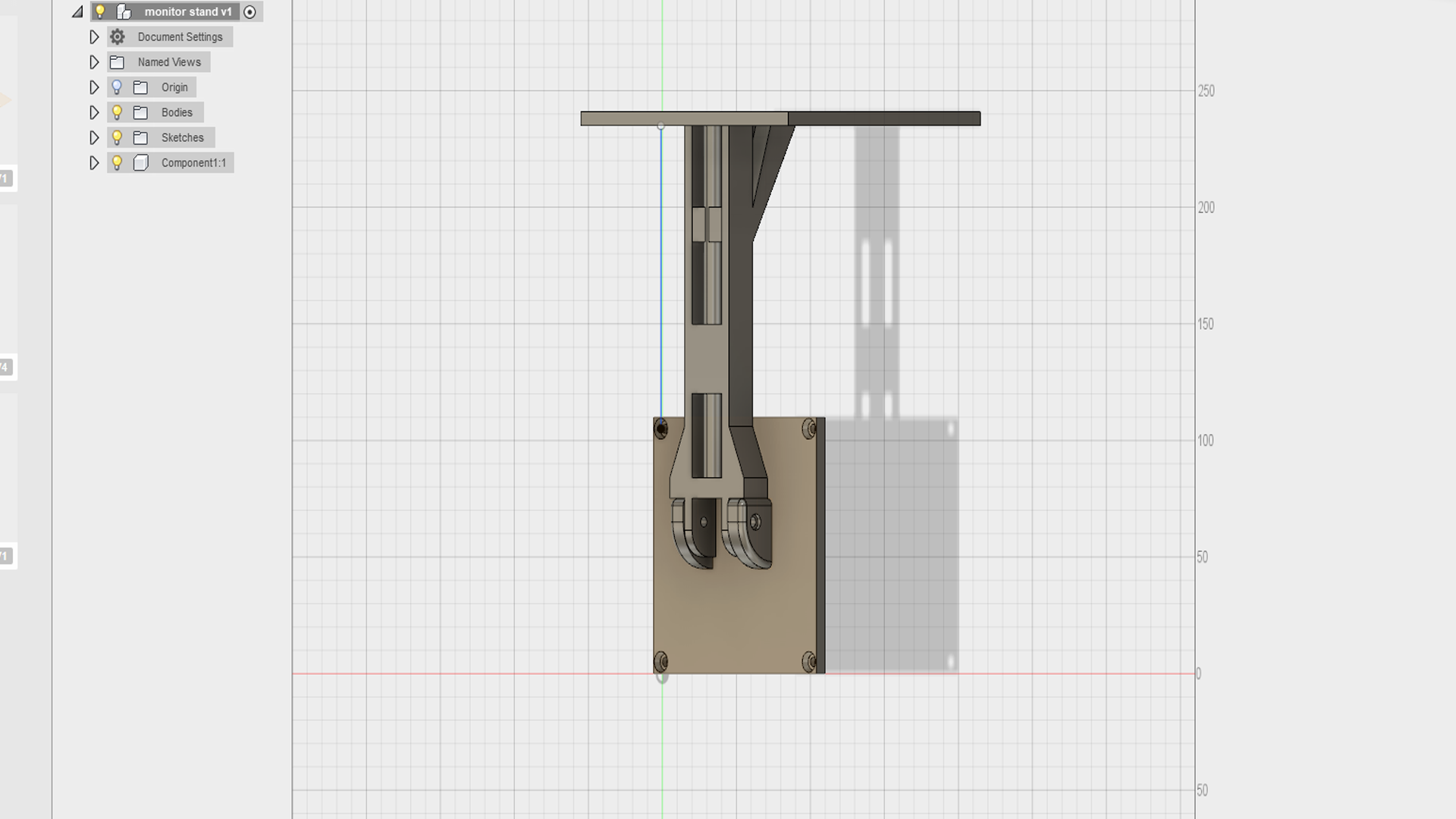1456x819 pixels.
Task: Click the Bodies folder icon
Action: coord(140,112)
